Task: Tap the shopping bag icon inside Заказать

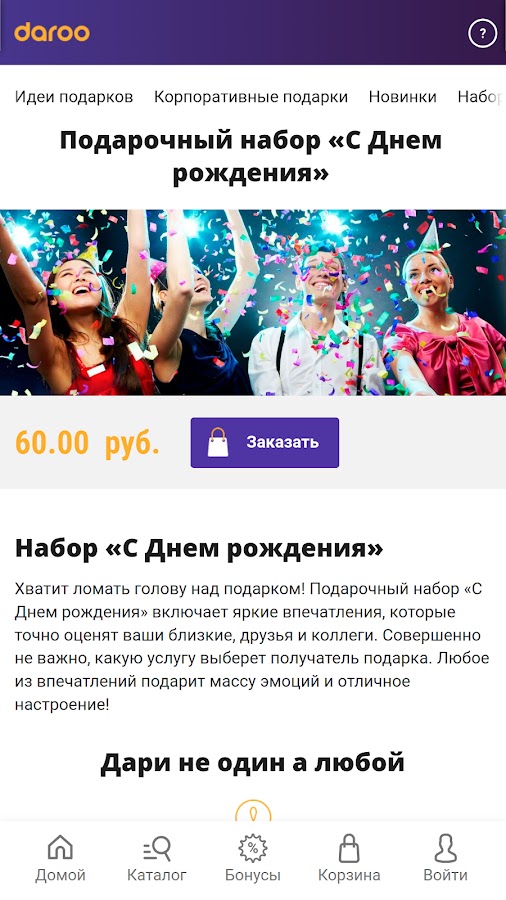Action: tap(217, 442)
